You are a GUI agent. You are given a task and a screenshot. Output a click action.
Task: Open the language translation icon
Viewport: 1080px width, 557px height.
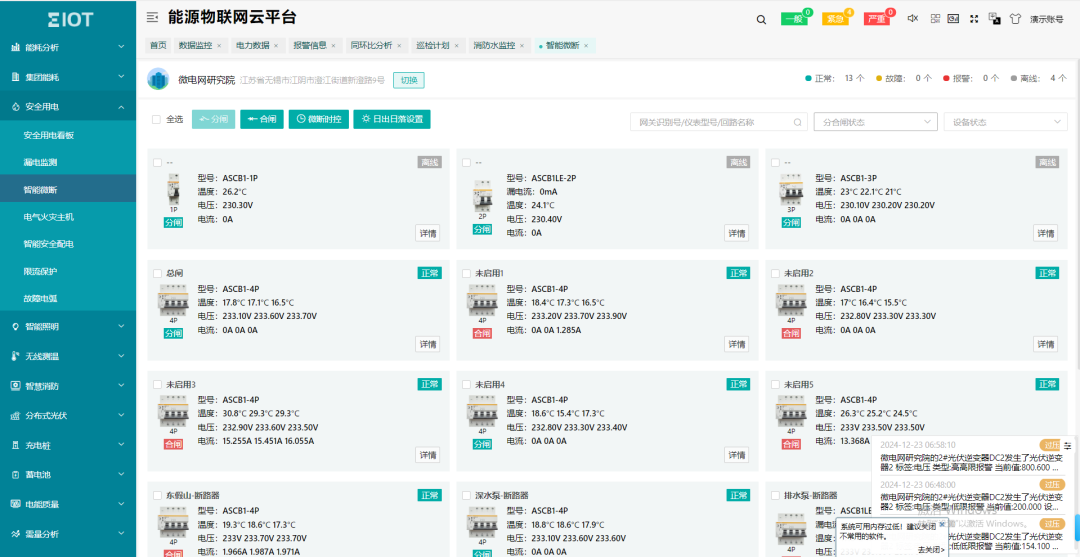(x=995, y=19)
